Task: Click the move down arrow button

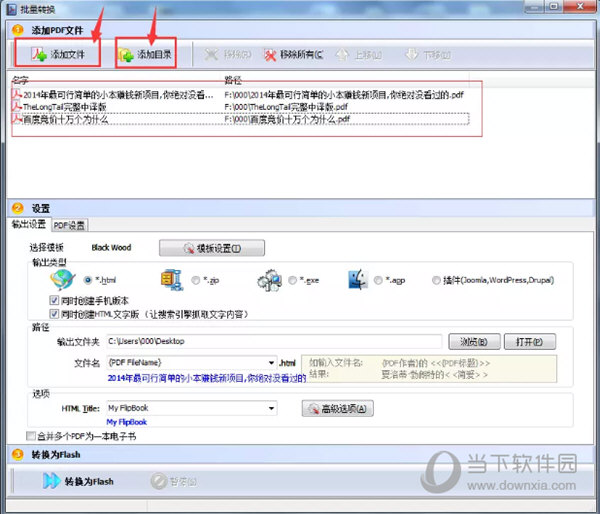Action: (x=428, y=55)
